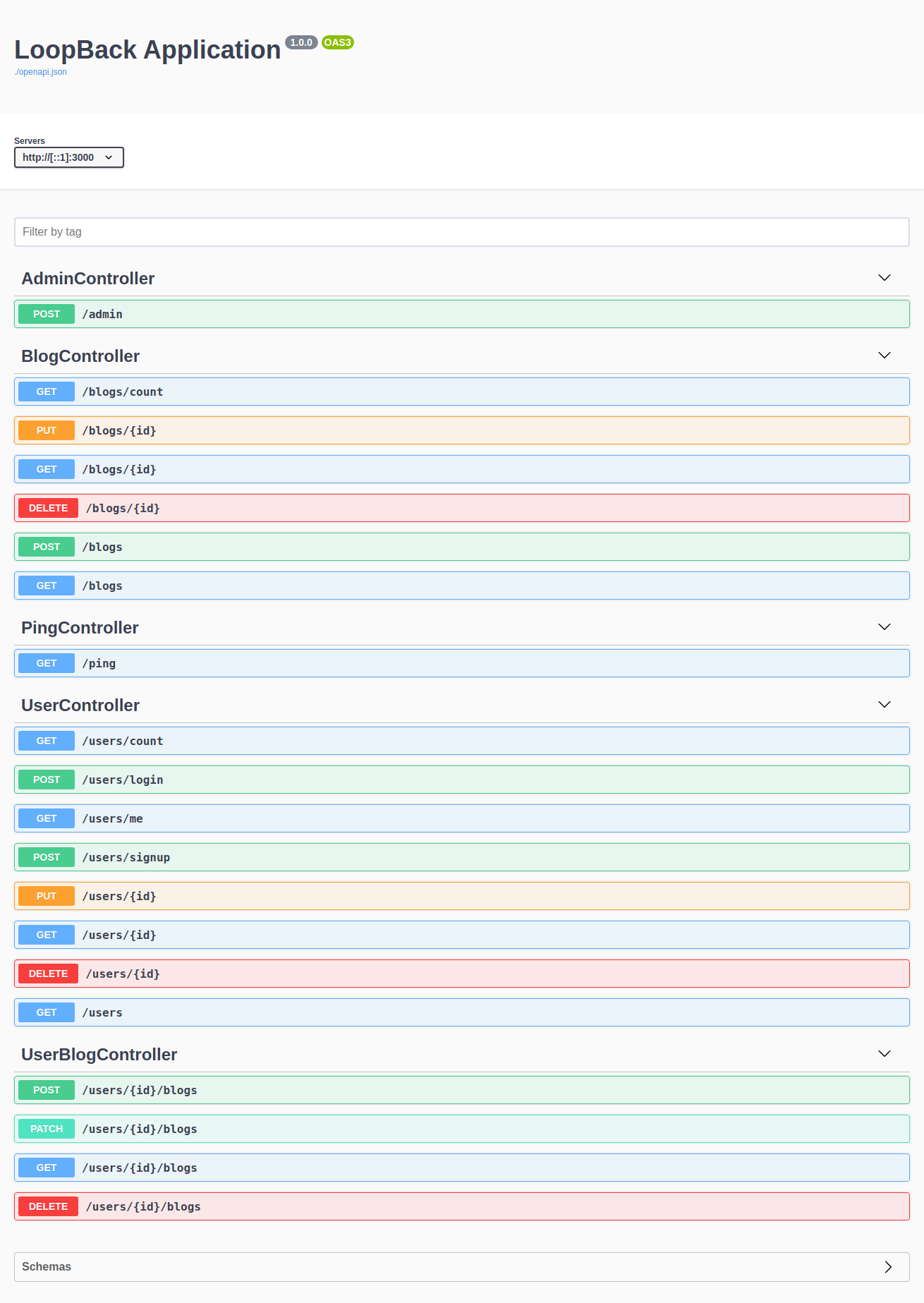Expand GET /users/{id}/blogs operation
Screen dimensions: 924x1303
tap(462, 1168)
